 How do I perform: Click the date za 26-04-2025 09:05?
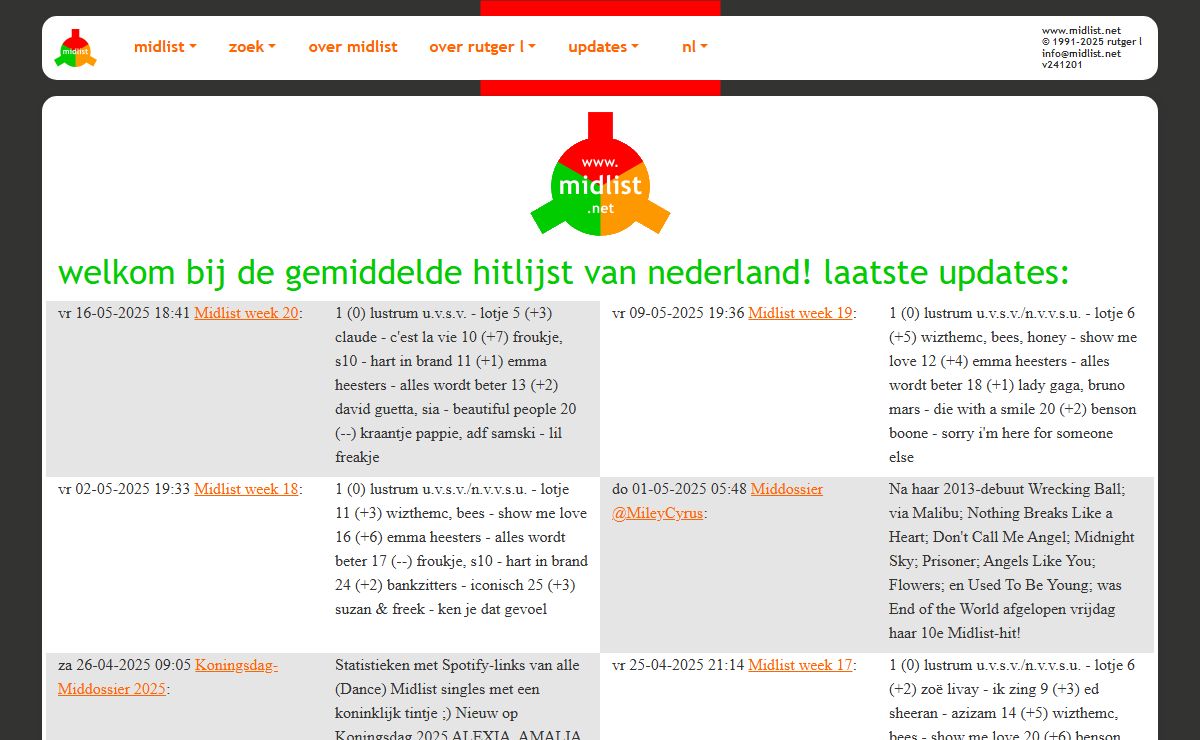pos(124,665)
